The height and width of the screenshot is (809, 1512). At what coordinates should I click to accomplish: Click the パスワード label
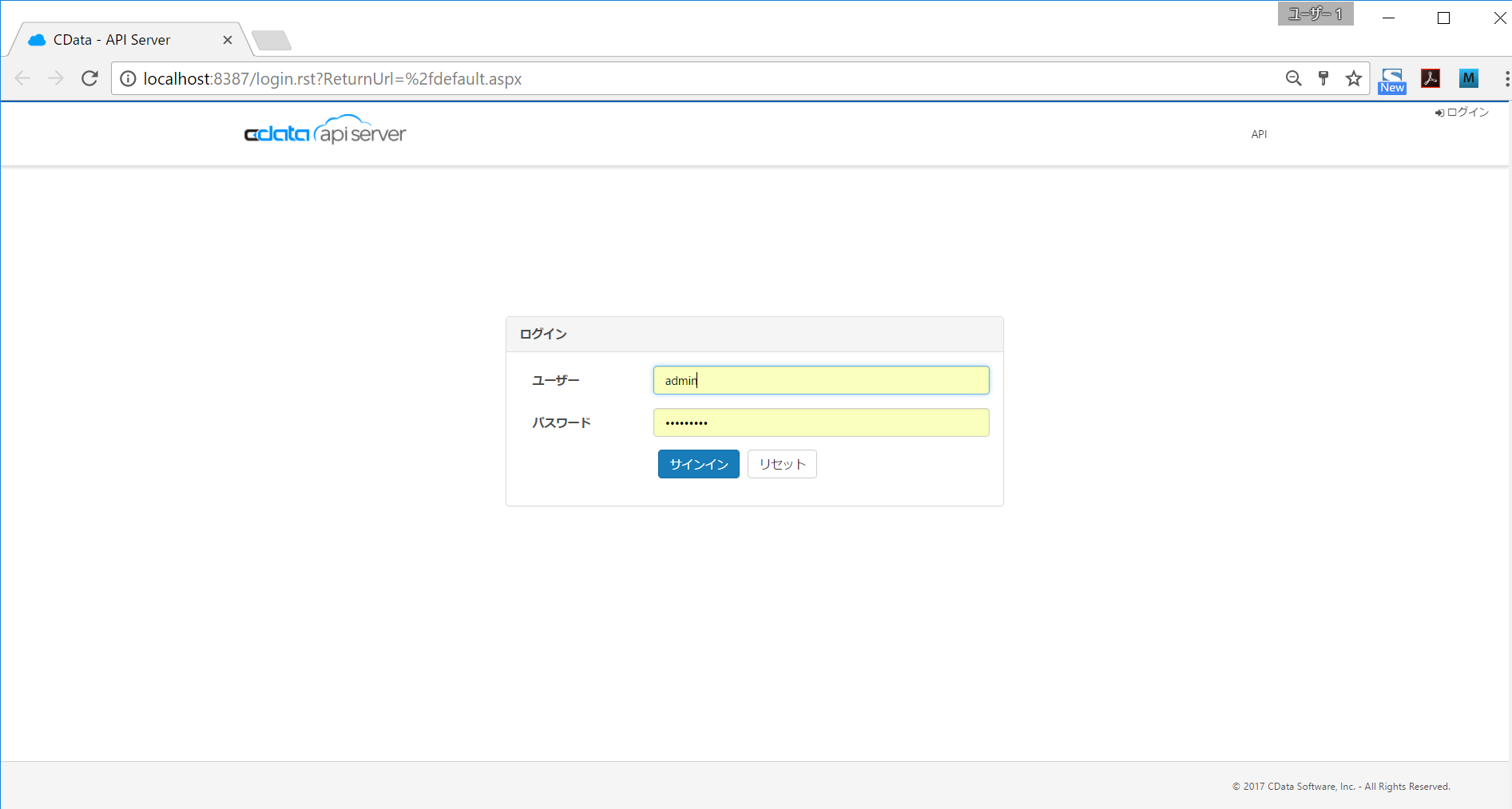562,422
